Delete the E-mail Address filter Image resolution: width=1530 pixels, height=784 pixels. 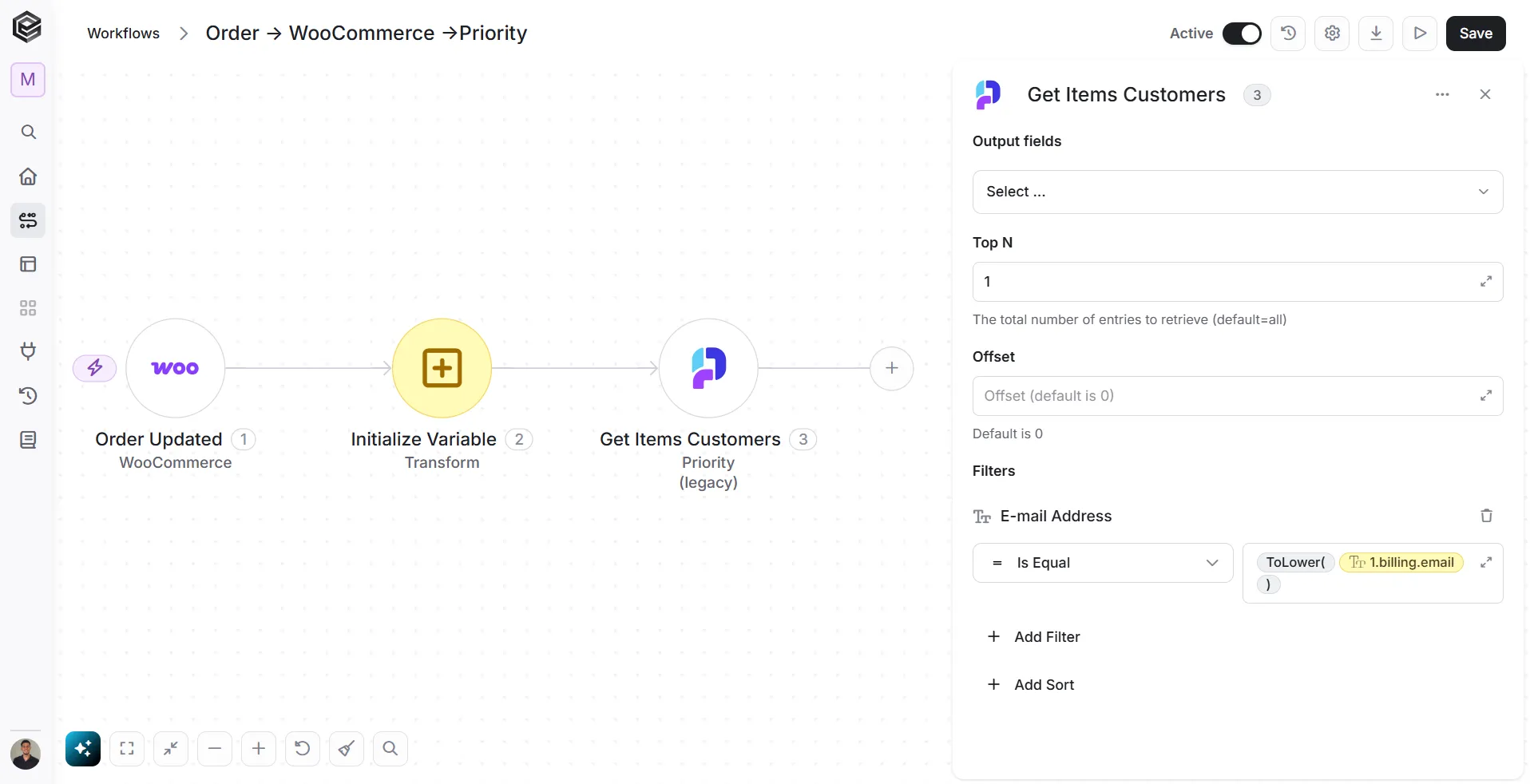[1486, 516]
